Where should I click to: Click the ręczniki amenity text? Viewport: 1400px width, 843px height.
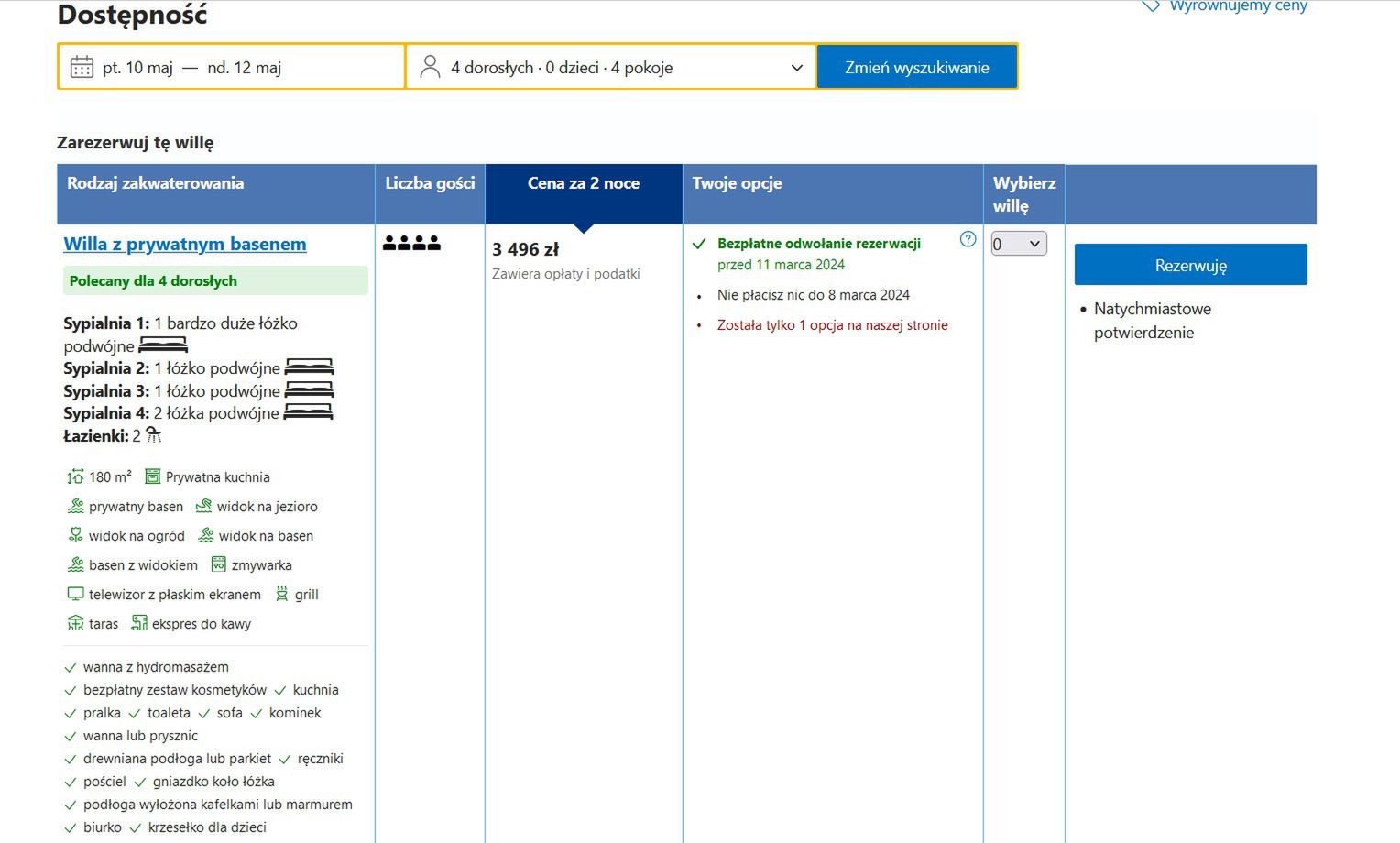click(x=321, y=759)
